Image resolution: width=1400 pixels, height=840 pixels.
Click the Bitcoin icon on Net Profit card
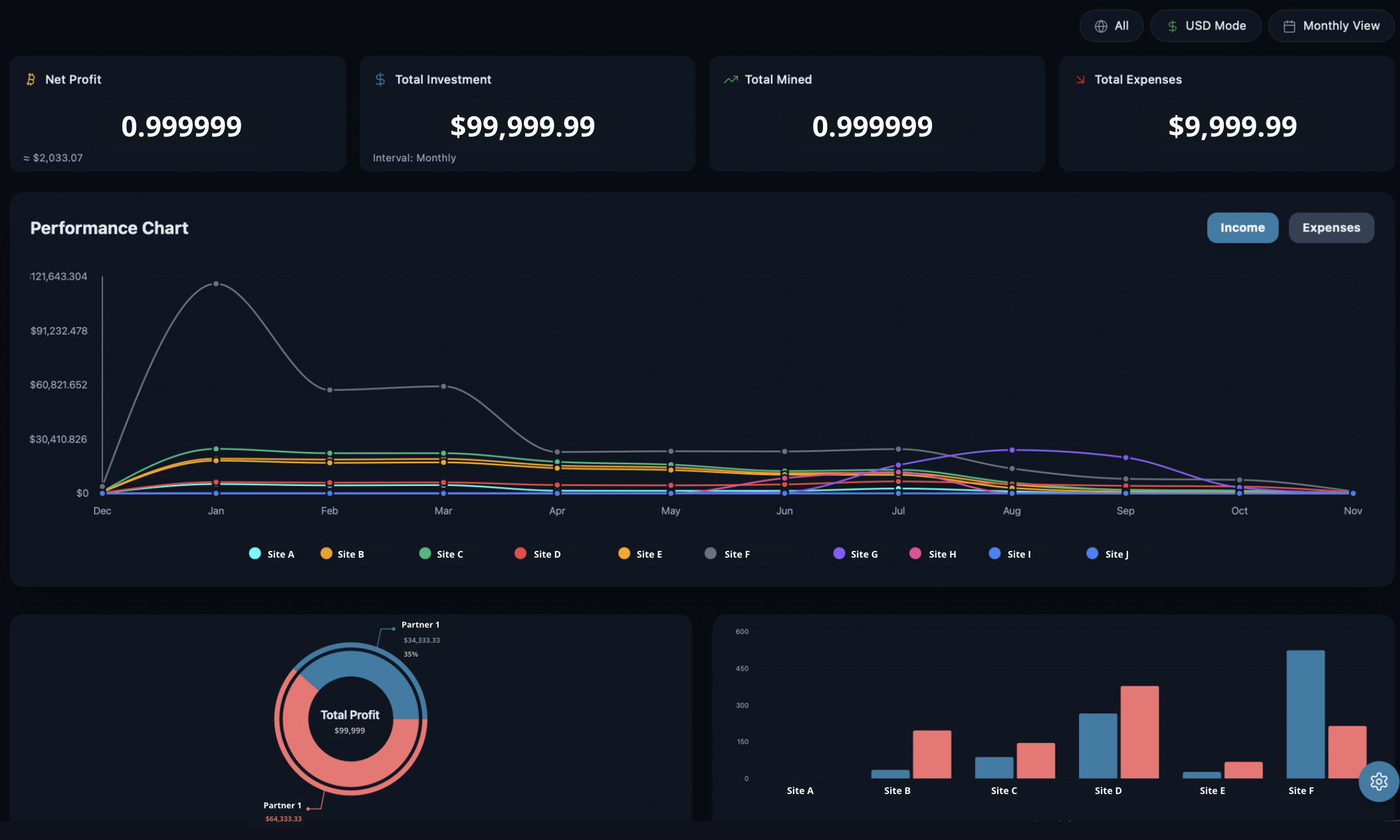(29, 79)
